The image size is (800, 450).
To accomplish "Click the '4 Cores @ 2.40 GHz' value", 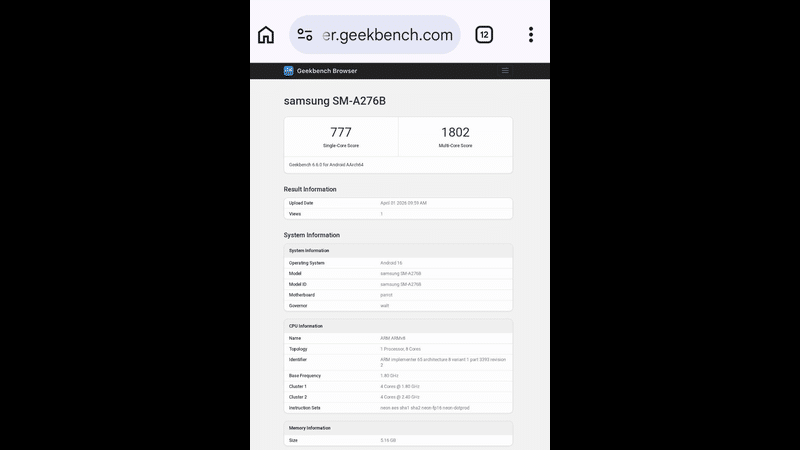I will 399,397.
